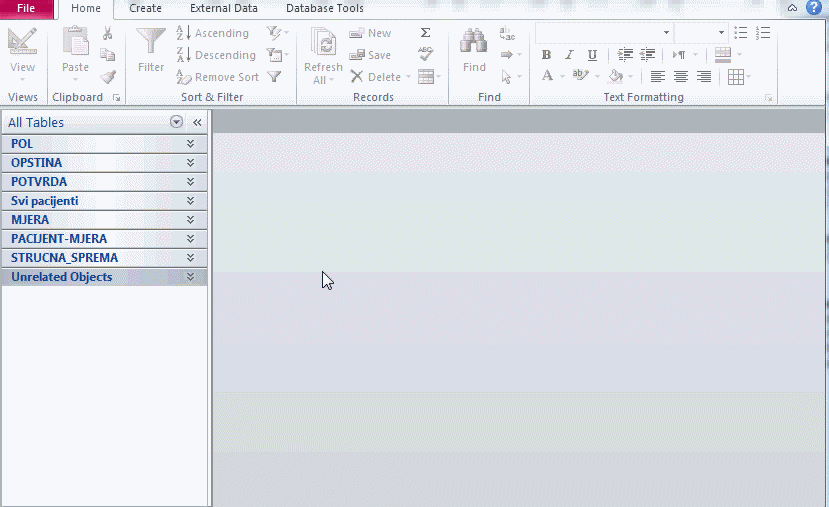The height and width of the screenshot is (507, 829).
Task: Click the Copy icon in Clipboard group
Action: tap(107, 55)
